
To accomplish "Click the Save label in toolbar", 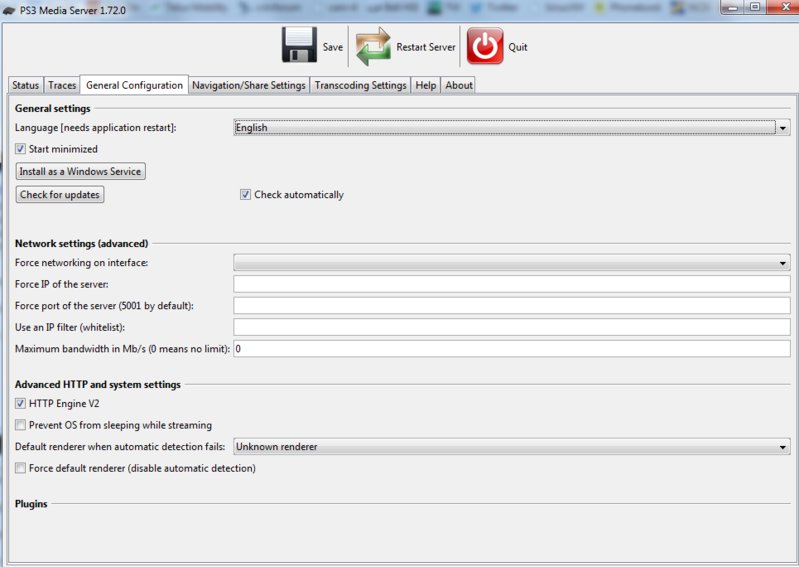I will (333, 47).
